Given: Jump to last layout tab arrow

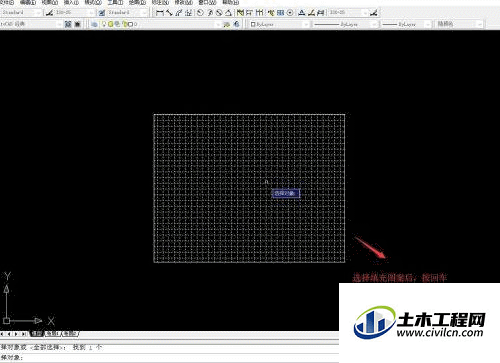Looking at the screenshot, I should 23,334.
